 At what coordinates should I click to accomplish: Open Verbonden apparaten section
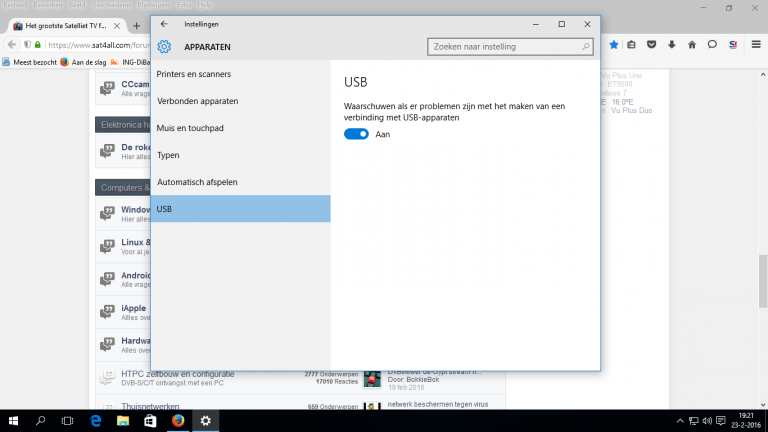click(x=197, y=101)
